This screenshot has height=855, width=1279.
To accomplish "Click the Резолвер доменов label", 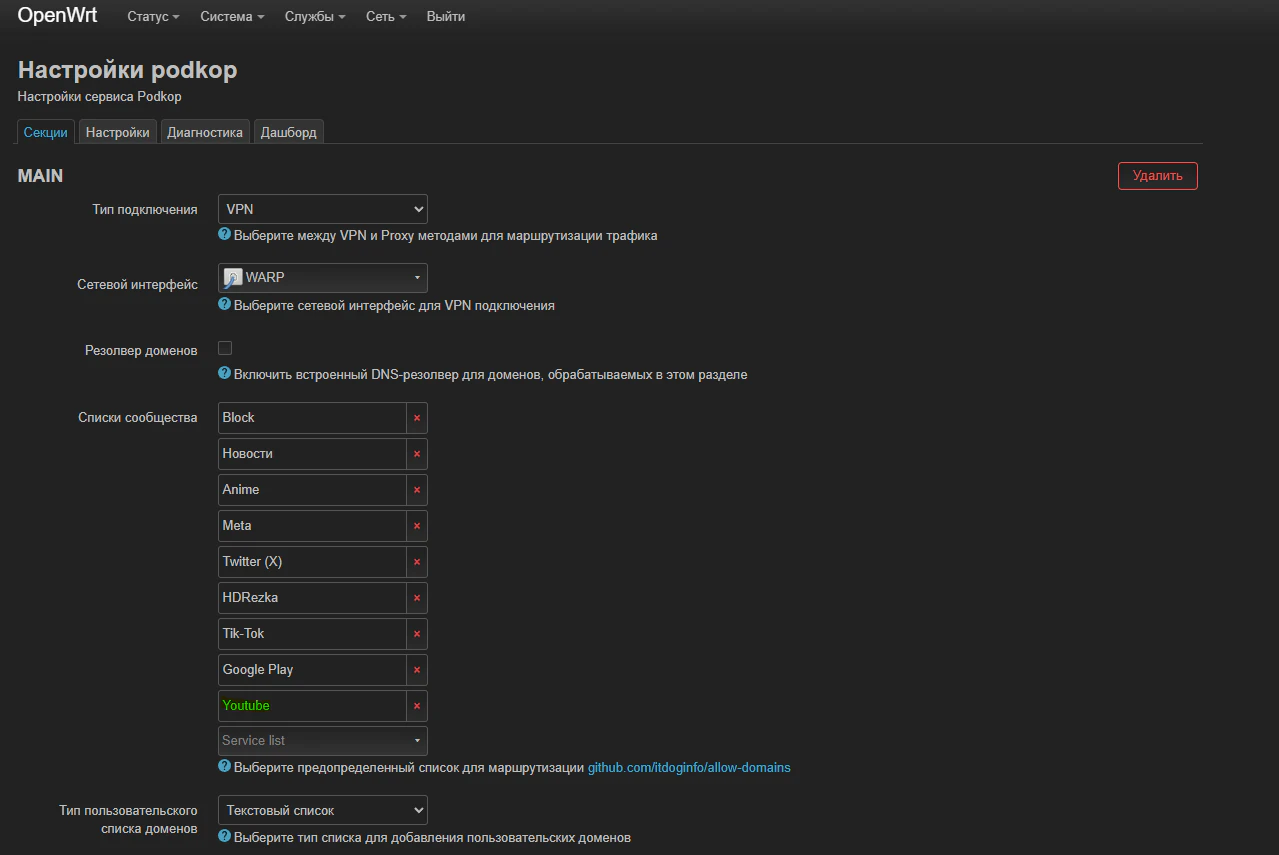I will pyautogui.click(x=141, y=351).
